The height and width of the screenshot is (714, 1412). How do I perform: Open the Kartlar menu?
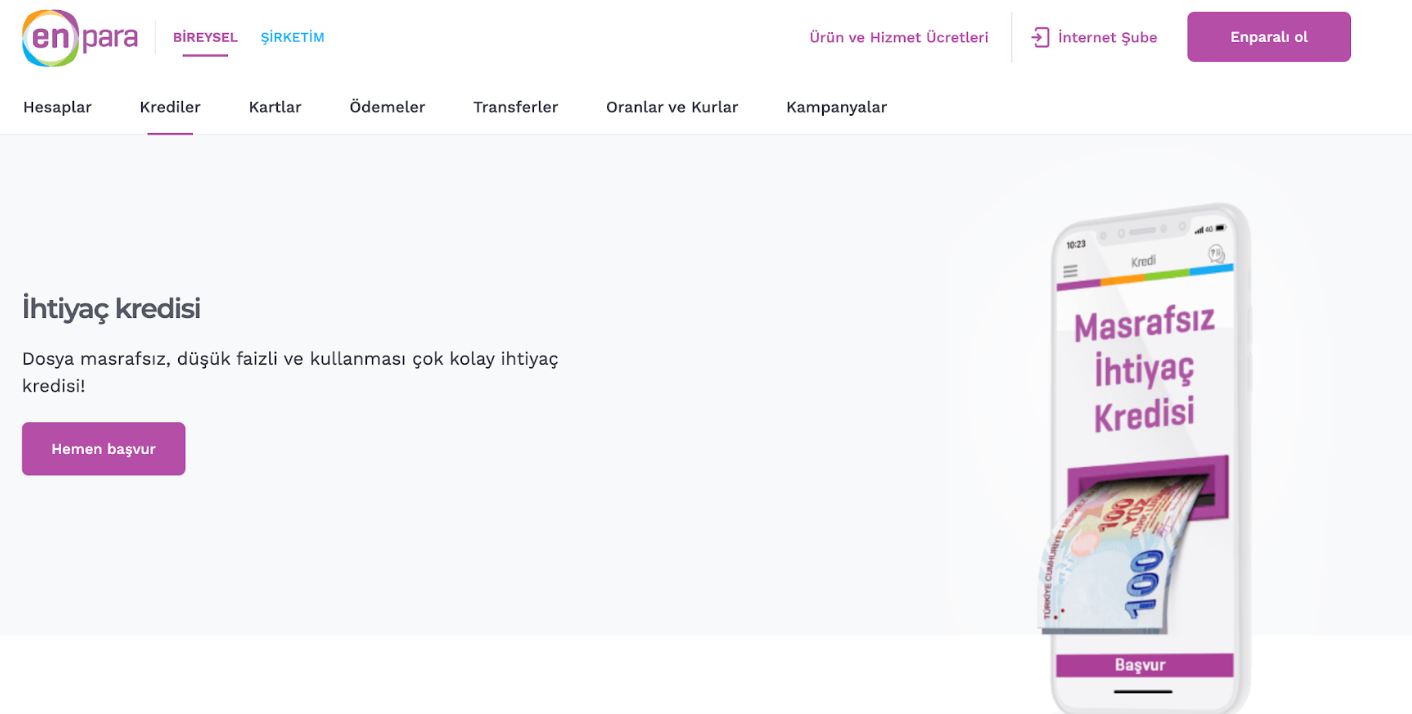pyautogui.click(x=275, y=107)
